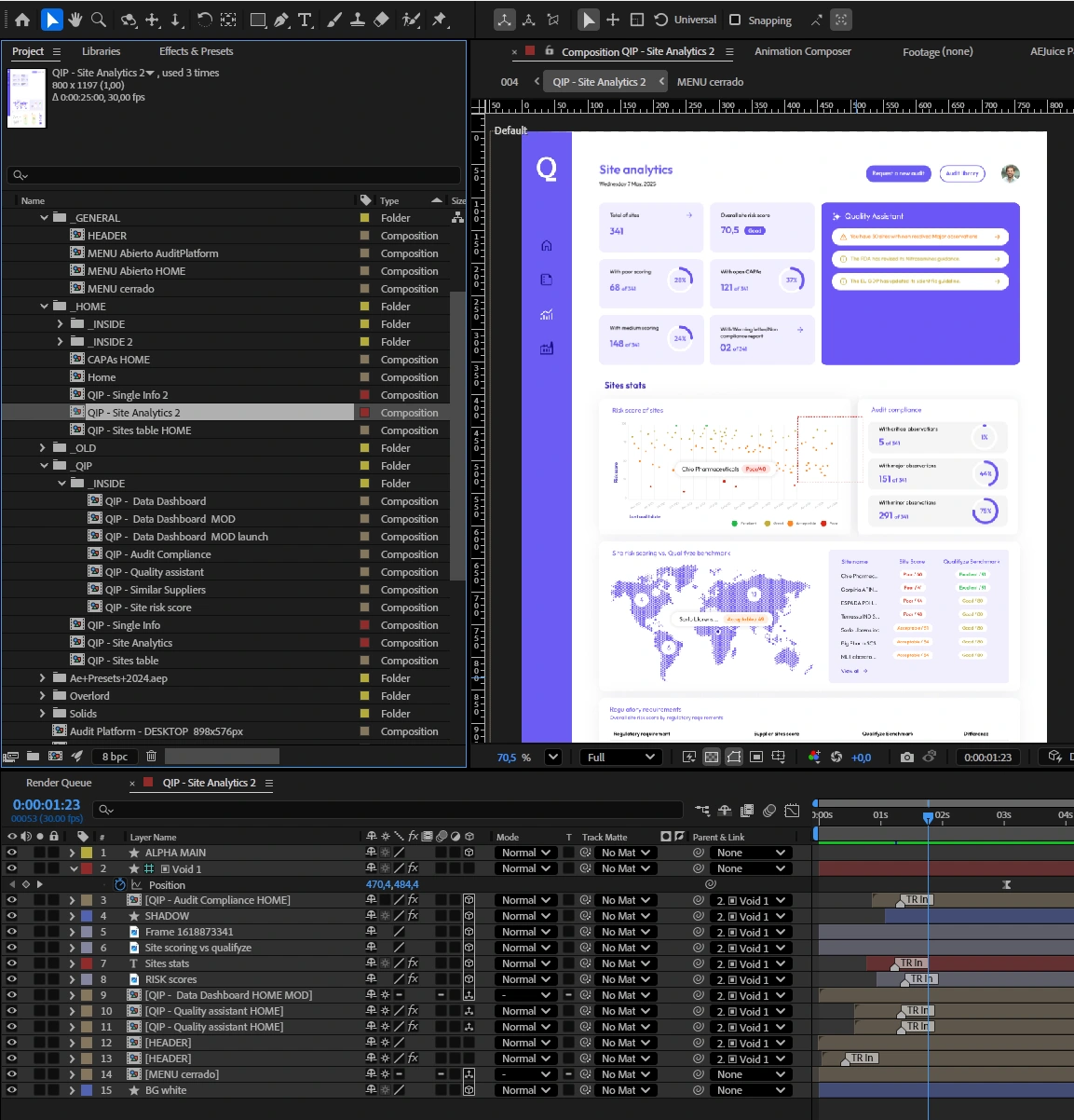This screenshot has width=1074, height=1120.
Task: Open the Show Channel color icon
Action: (x=814, y=757)
